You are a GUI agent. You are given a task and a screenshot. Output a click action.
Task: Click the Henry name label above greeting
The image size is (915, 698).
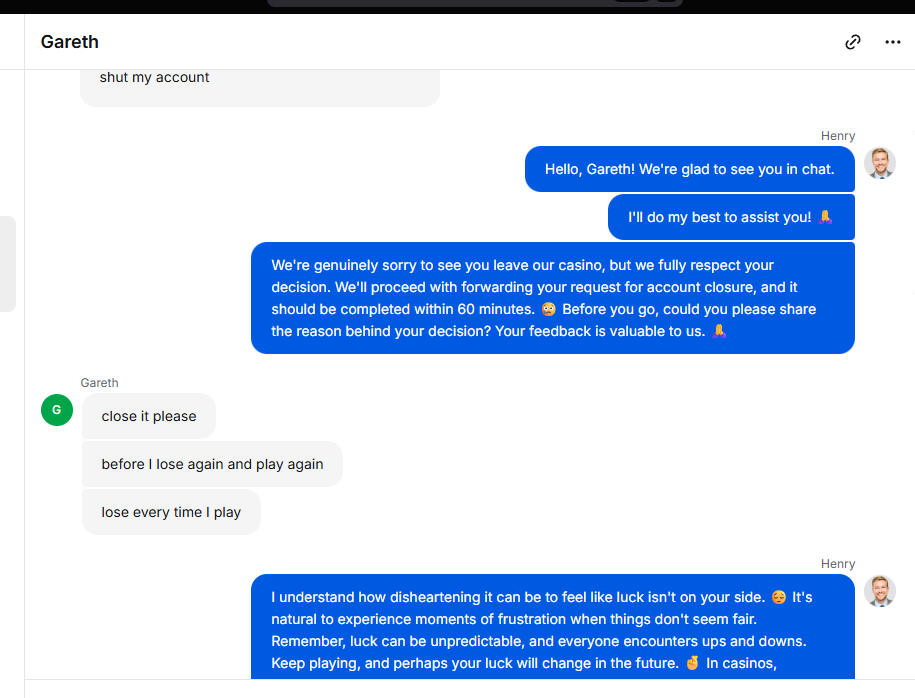pos(838,136)
